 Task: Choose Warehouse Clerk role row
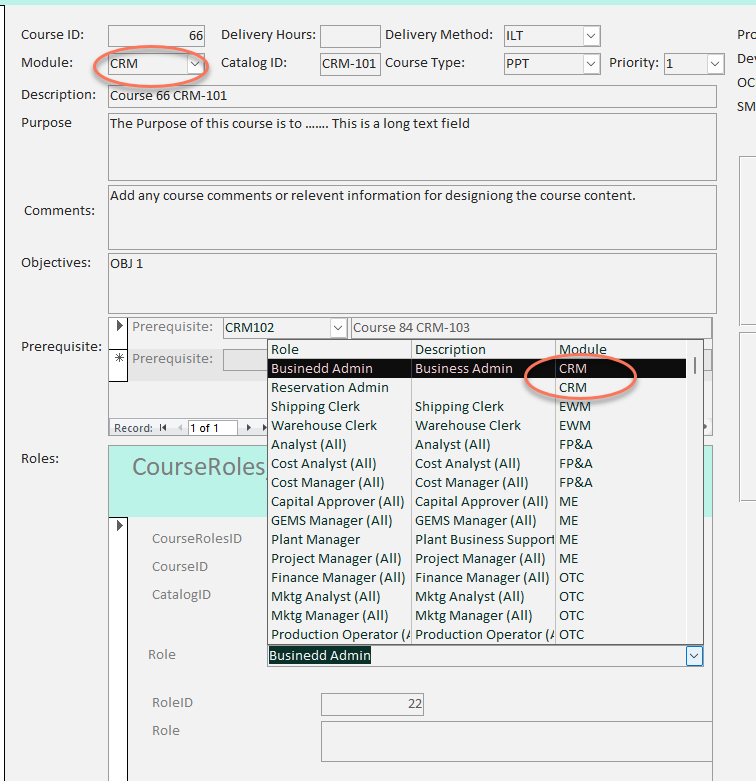point(477,425)
